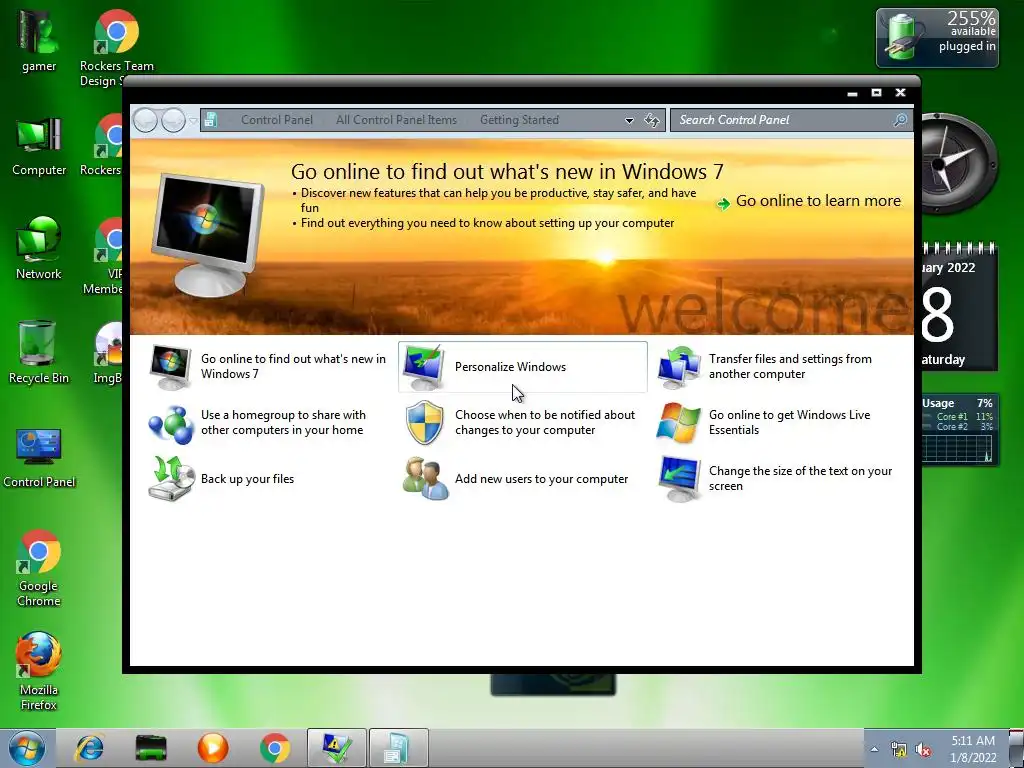Click Go online to get Windows Live Essentials
This screenshot has width=1024, height=768.
(790, 423)
